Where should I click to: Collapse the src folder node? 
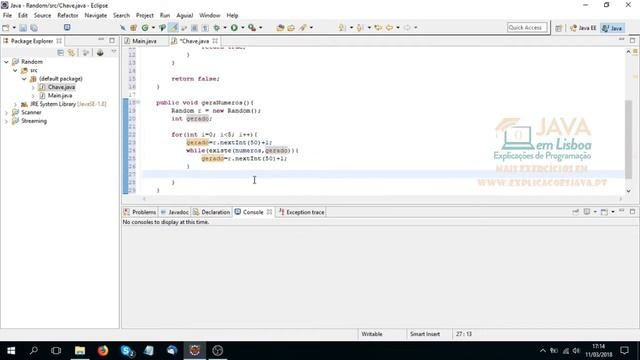click(x=15, y=70)
